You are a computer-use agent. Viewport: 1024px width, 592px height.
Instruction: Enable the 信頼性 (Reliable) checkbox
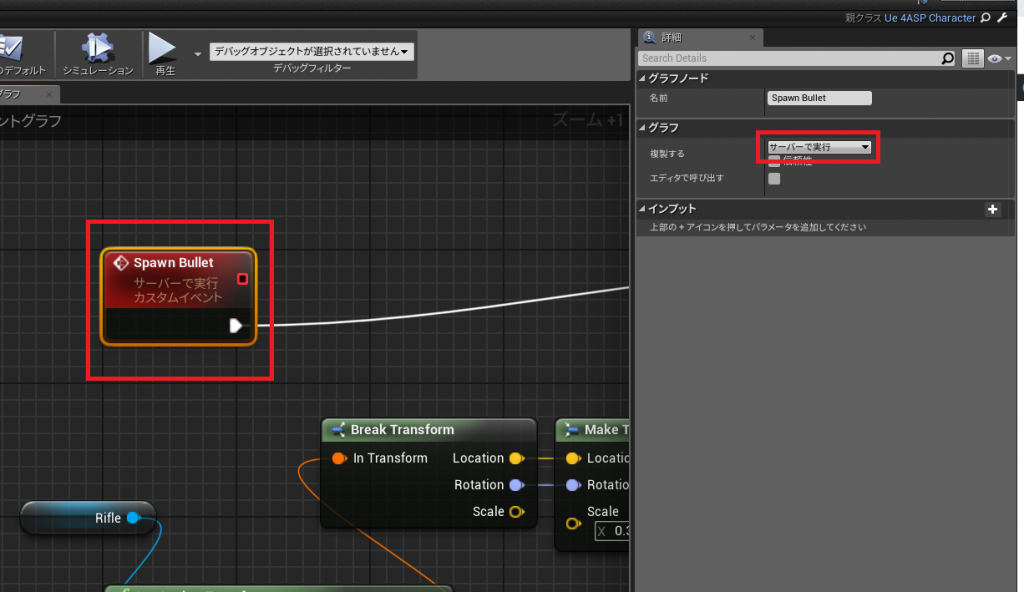point(774,161)
